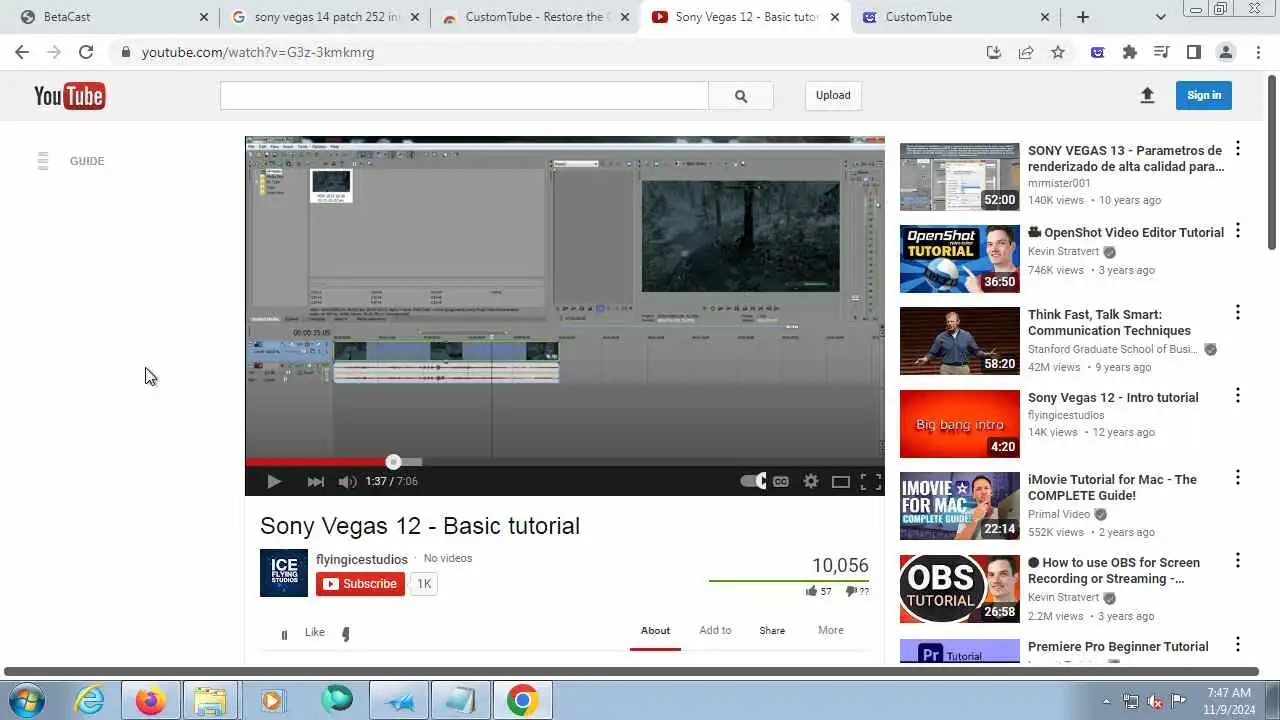
Task: Click the Like button below the channel
Action: pos(314,632)
